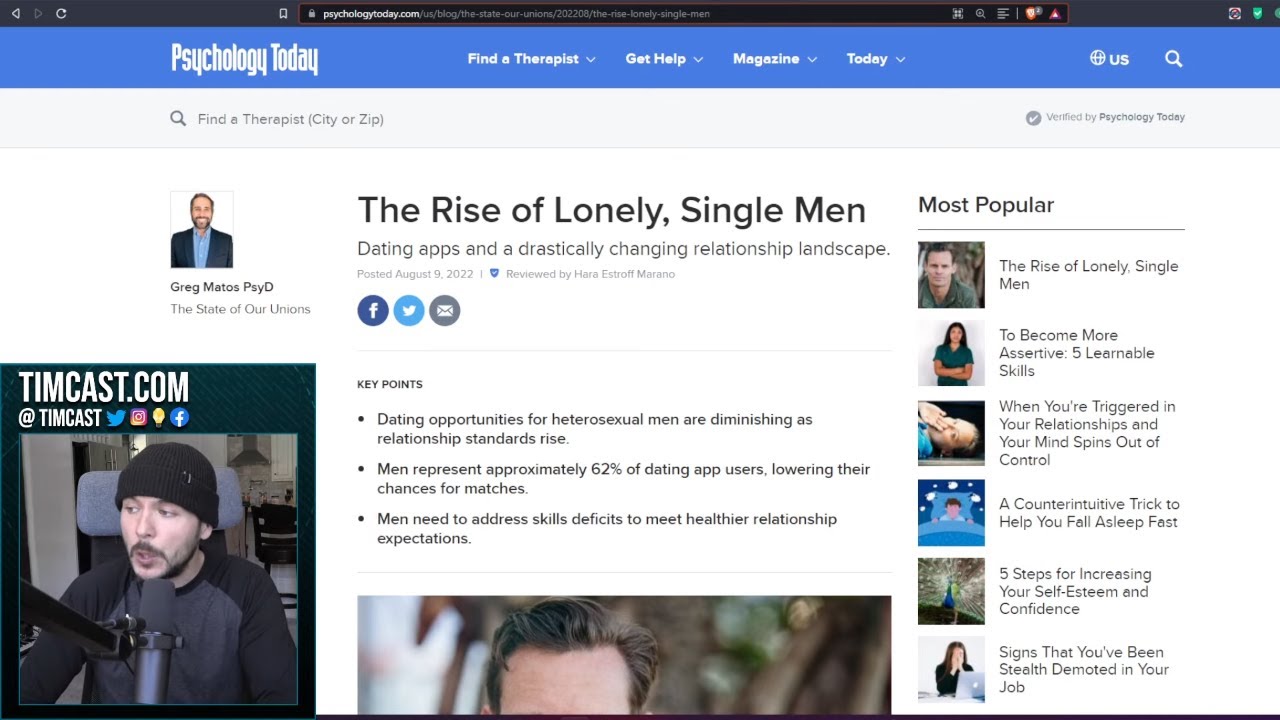Click the key point about diminishing dating opportunities
Screen dimensions: 1280x720
[x=595, y=429]
